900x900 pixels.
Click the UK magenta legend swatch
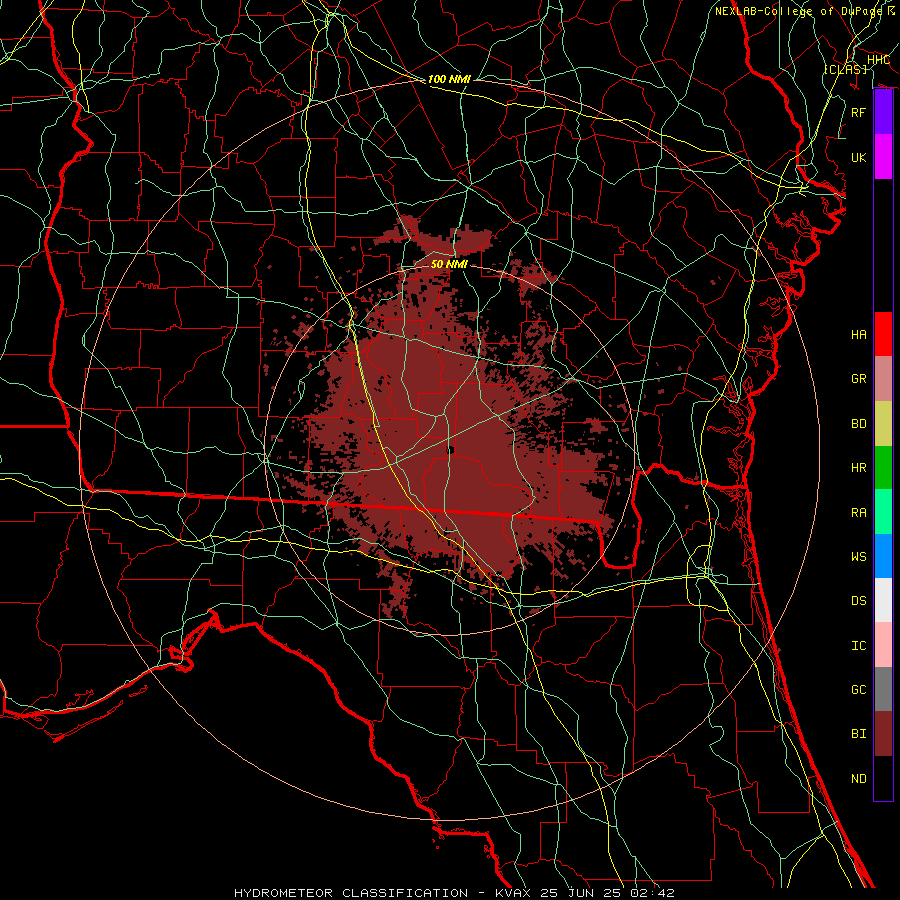coord(883,157)
